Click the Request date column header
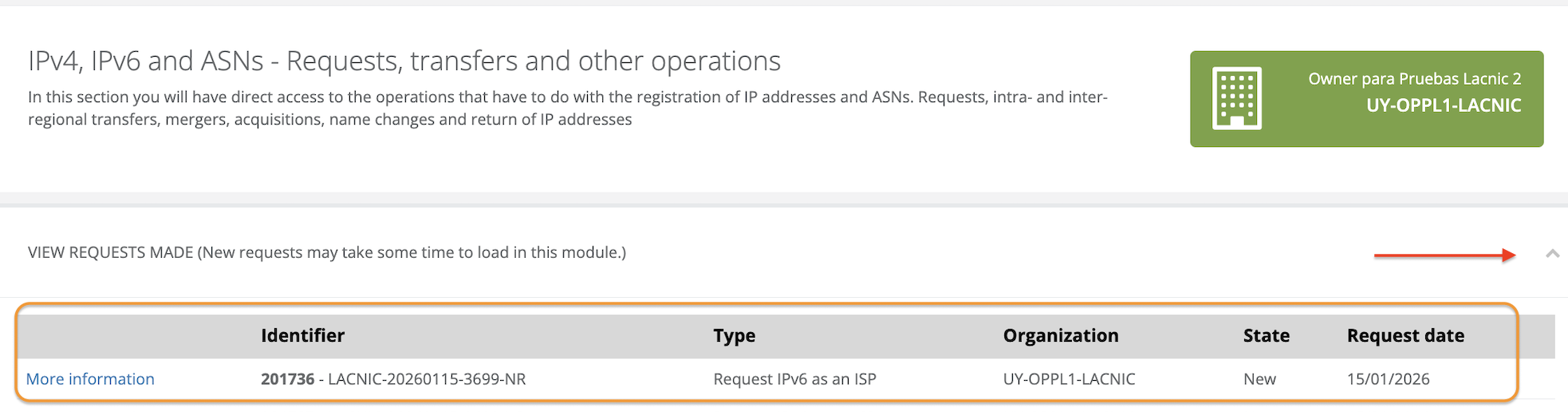1568x412 pixels. coord(1405,336)
